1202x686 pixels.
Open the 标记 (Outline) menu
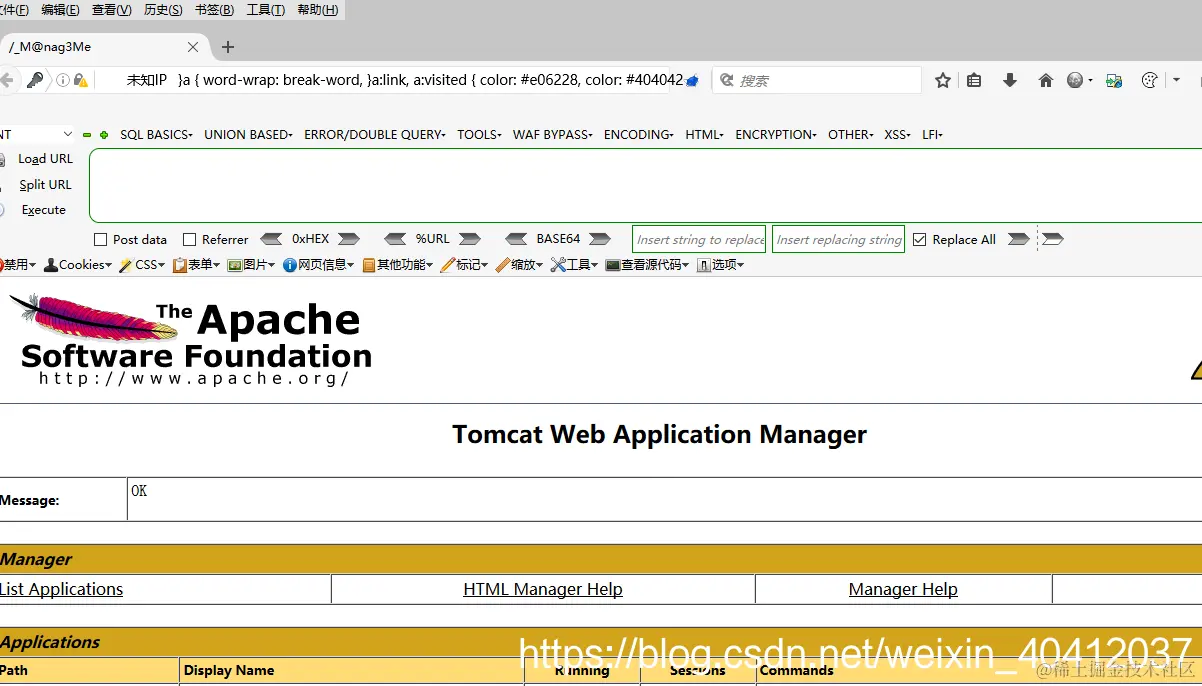[464, 265]
